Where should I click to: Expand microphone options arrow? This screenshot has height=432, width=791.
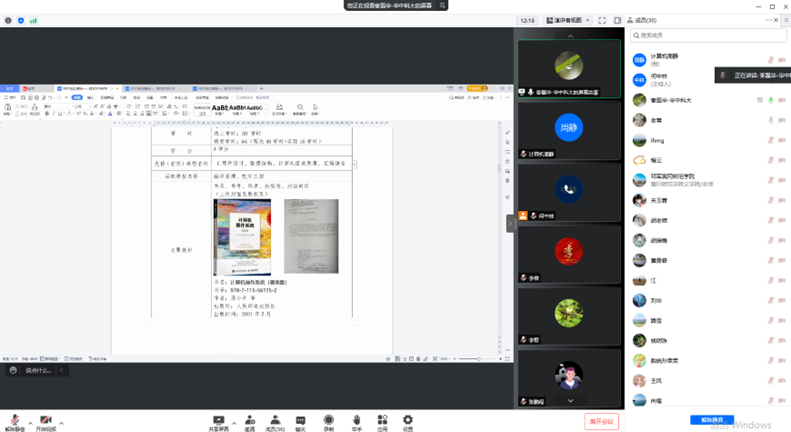click(x=29, y=422)
